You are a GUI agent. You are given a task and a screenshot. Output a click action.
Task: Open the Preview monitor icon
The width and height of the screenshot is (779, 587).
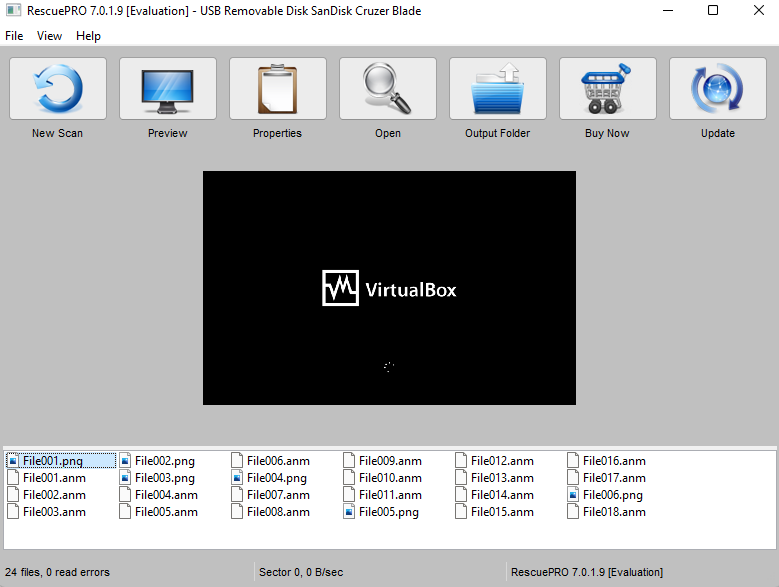pos(168,89)
